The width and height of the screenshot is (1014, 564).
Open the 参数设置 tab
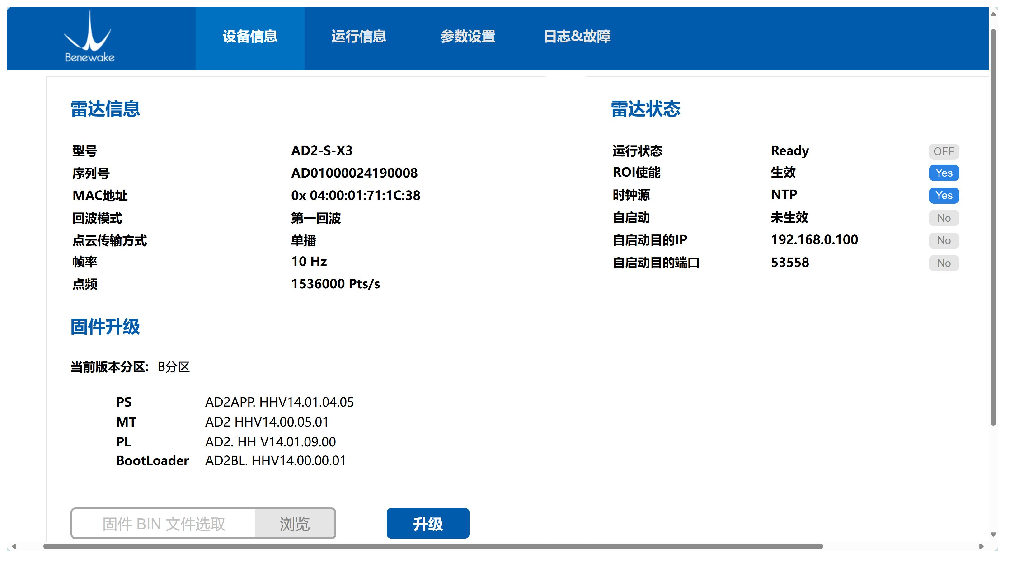468,37
